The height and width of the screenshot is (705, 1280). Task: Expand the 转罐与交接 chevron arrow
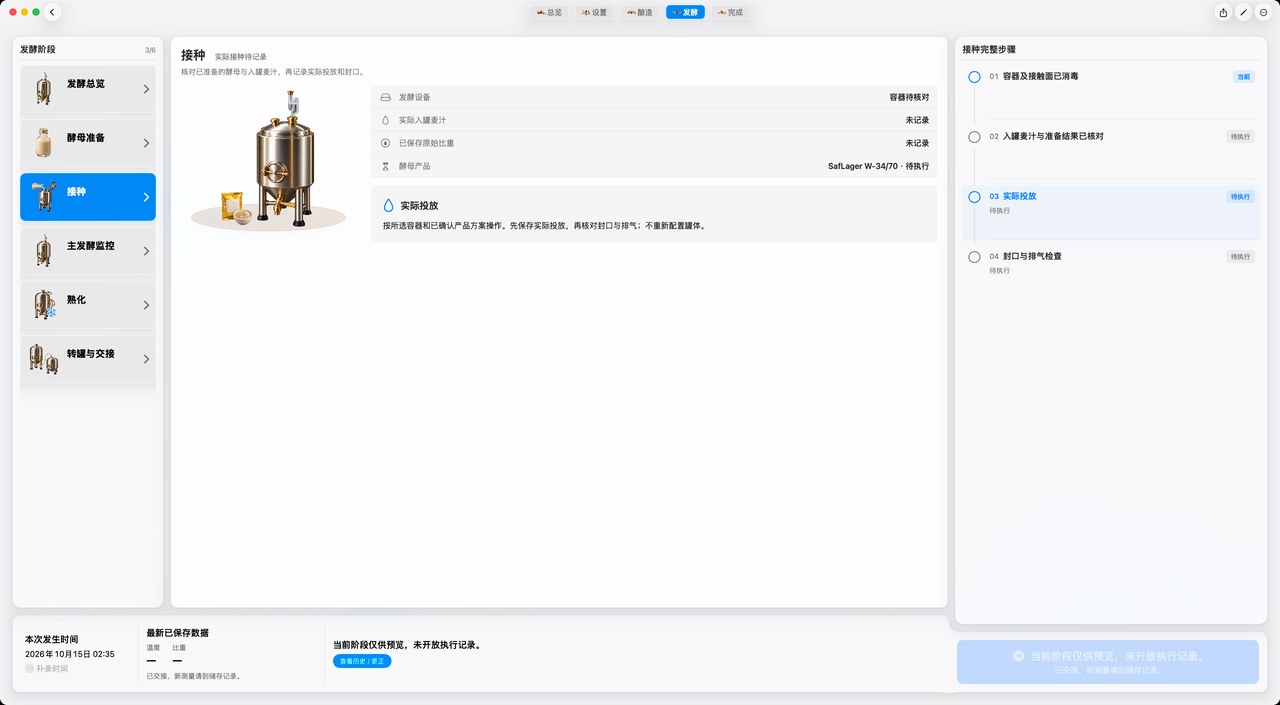tap(146, 359)
